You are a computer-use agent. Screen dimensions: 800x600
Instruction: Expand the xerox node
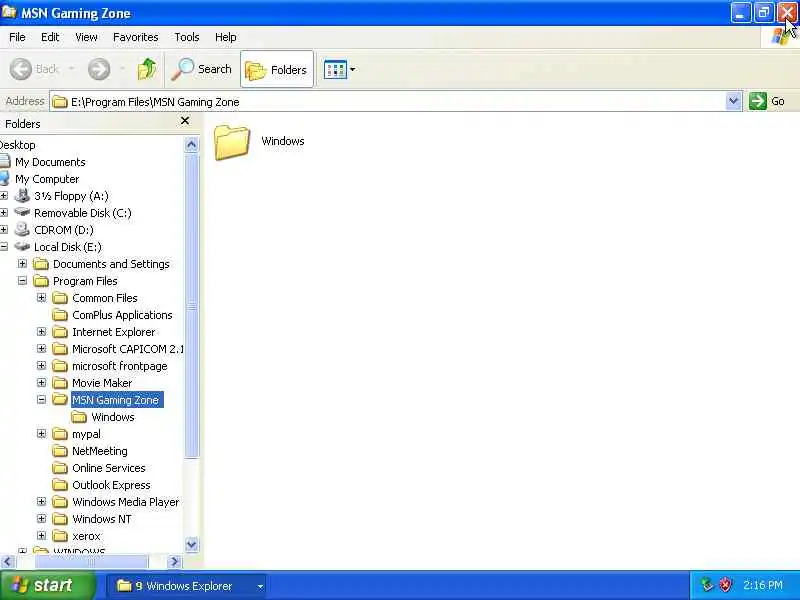pos(41,536)
